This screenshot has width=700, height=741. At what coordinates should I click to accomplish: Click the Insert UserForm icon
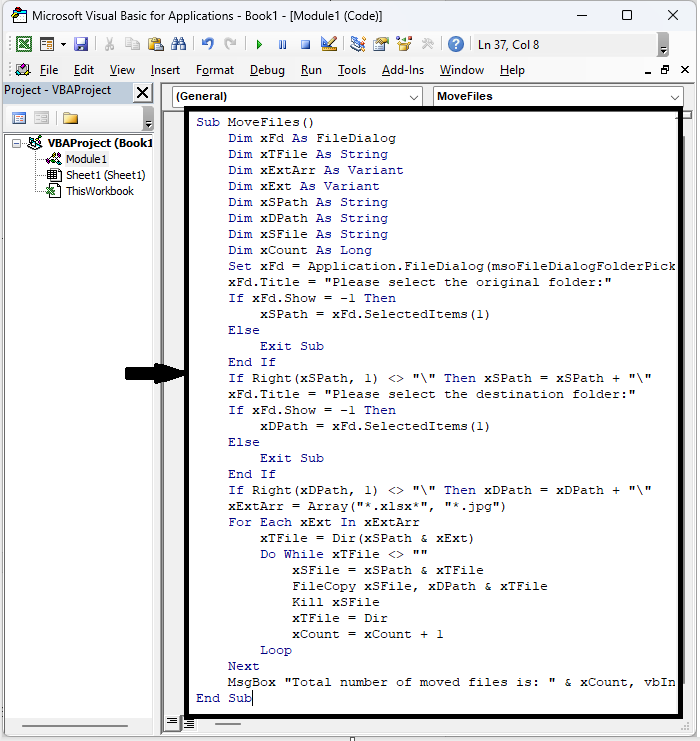pos(47,44)
